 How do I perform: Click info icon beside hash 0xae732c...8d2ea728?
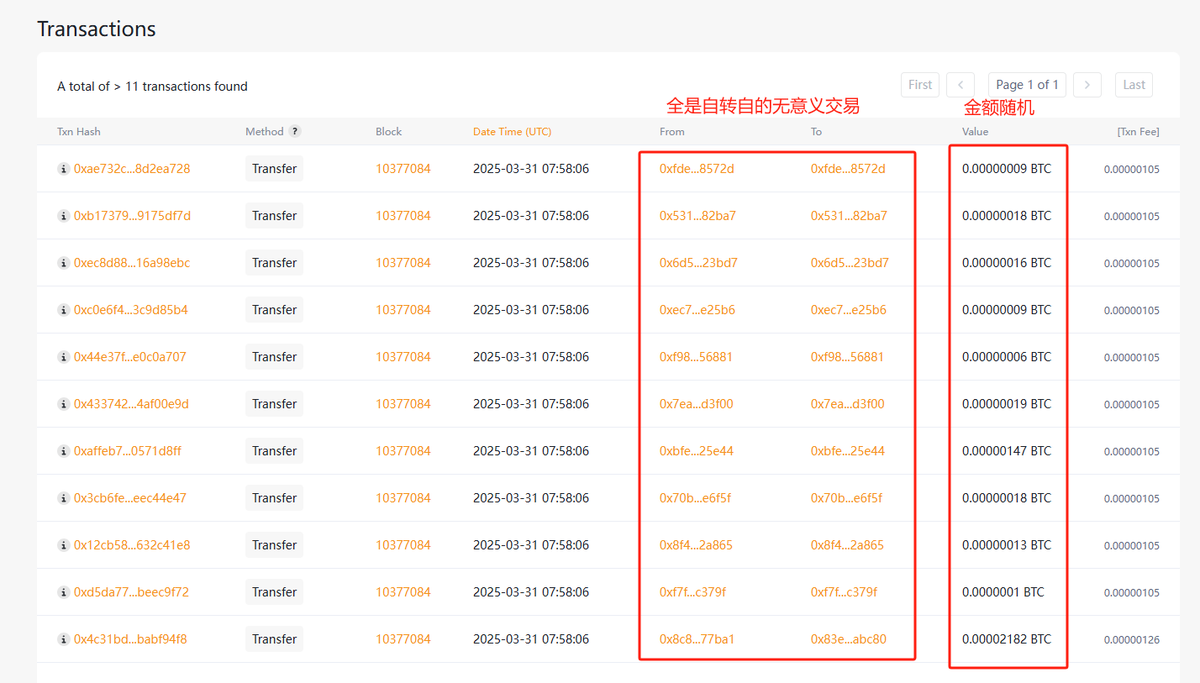coord(63,169)
